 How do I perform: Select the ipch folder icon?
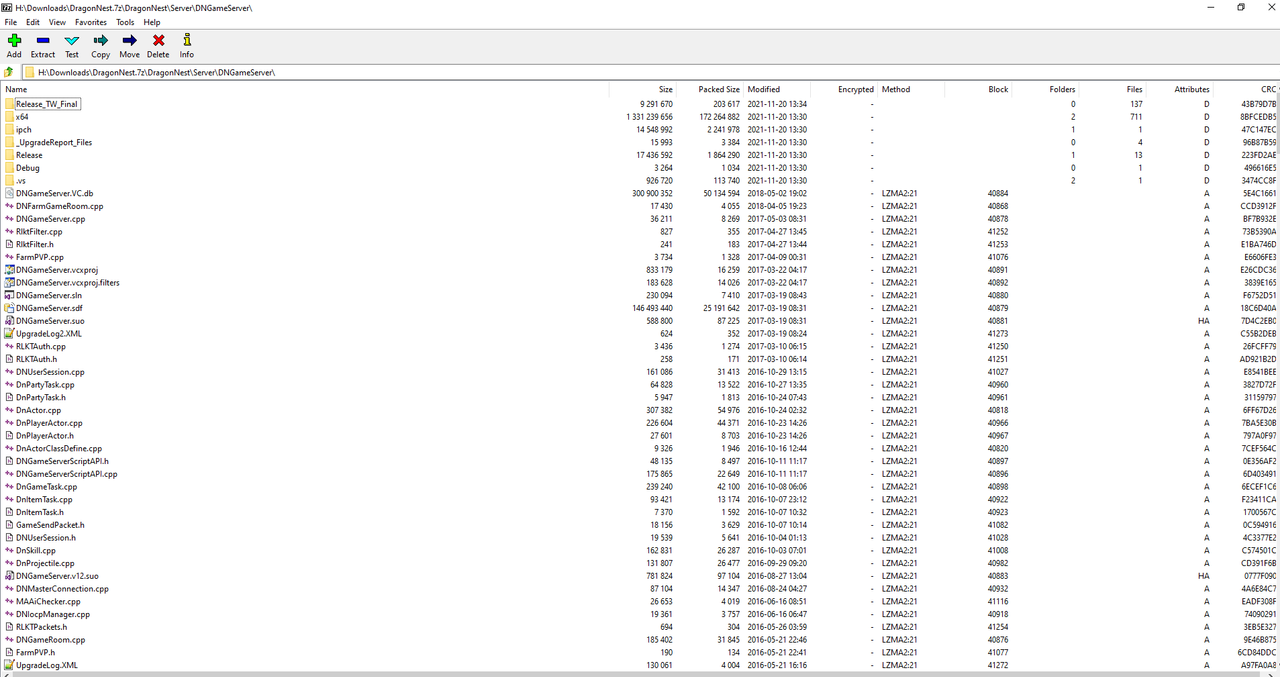(9, 129)
